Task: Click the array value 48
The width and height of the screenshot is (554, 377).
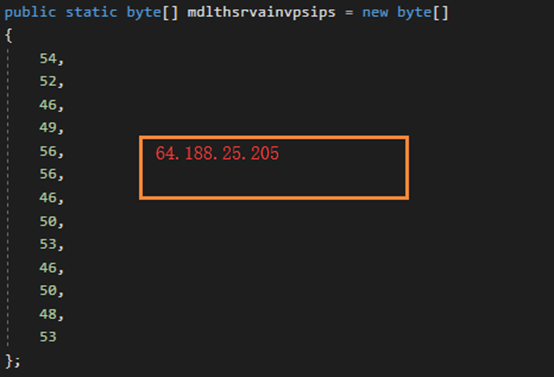Action: tap(48, 314)
